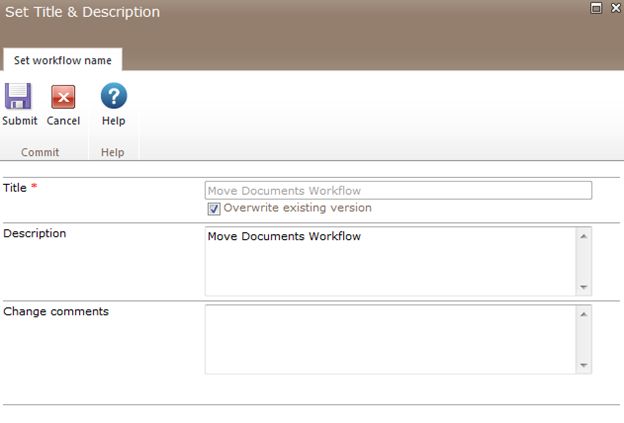
Task: Select the Set workflow name tab
Action: (62, 60)
